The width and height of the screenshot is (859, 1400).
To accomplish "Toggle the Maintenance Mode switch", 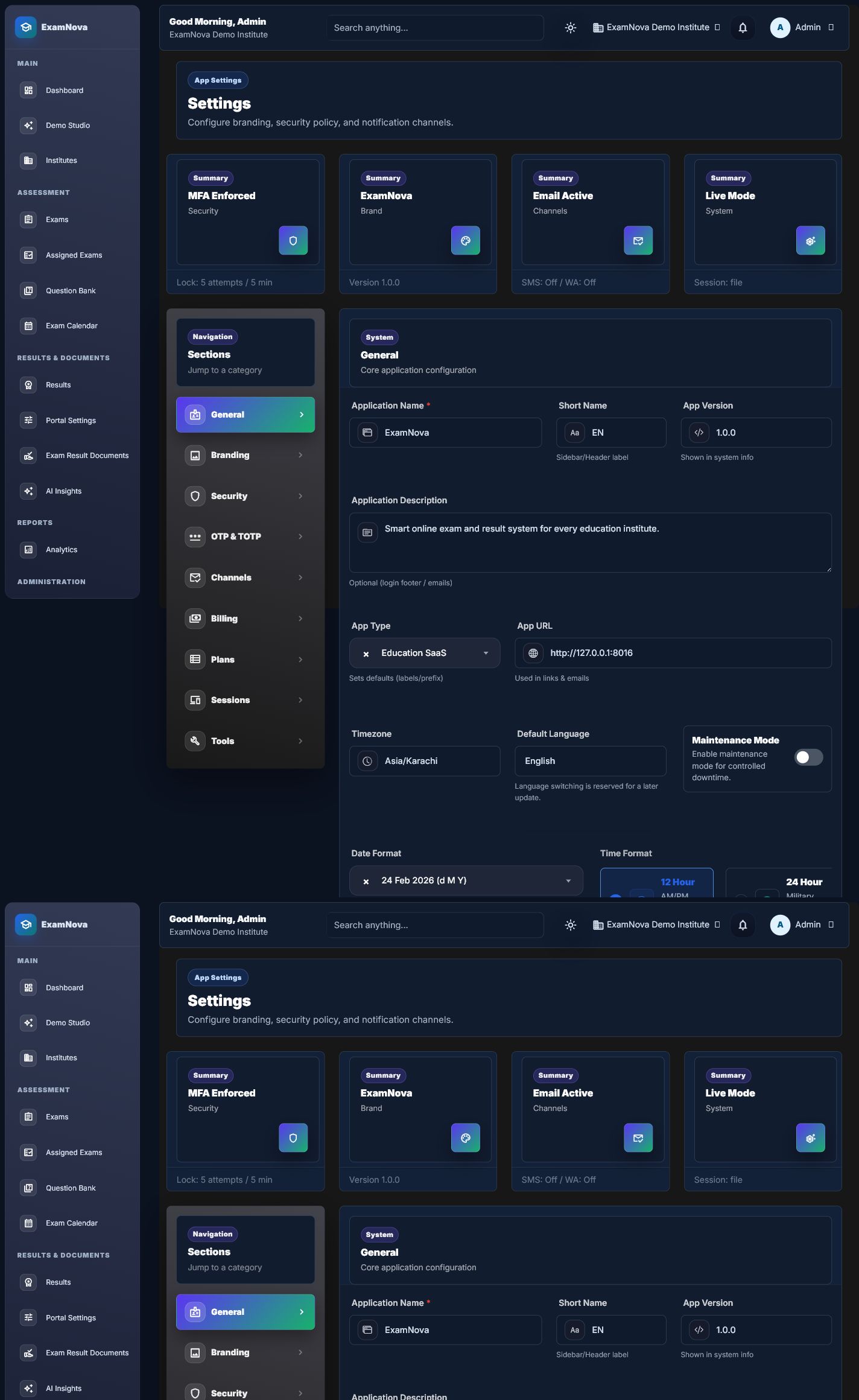I will point(808,757).
